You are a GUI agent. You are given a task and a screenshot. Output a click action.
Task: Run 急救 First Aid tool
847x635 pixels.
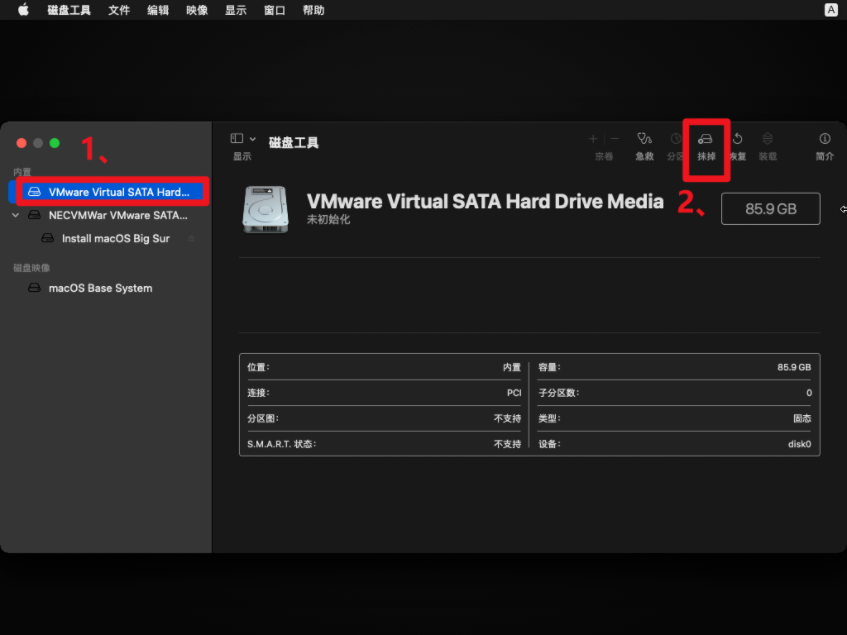(644, 146)
